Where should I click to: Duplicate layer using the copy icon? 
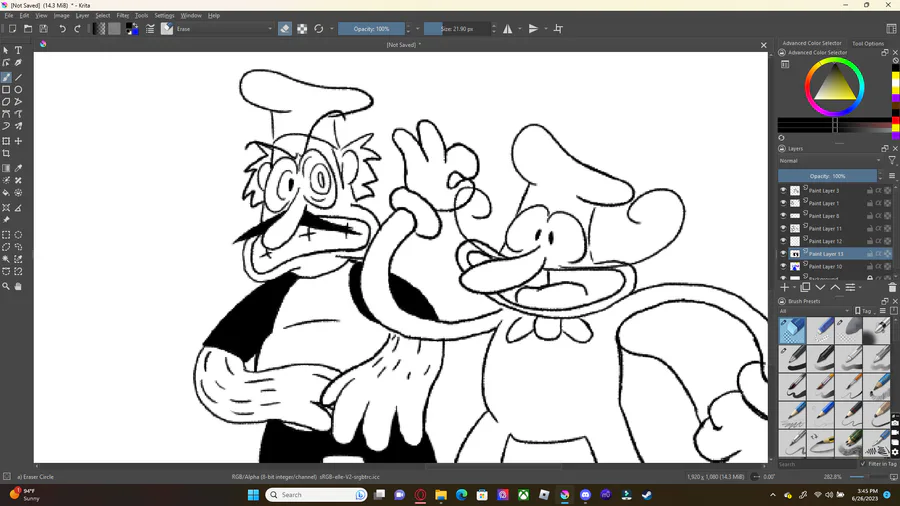pos(805,287)
